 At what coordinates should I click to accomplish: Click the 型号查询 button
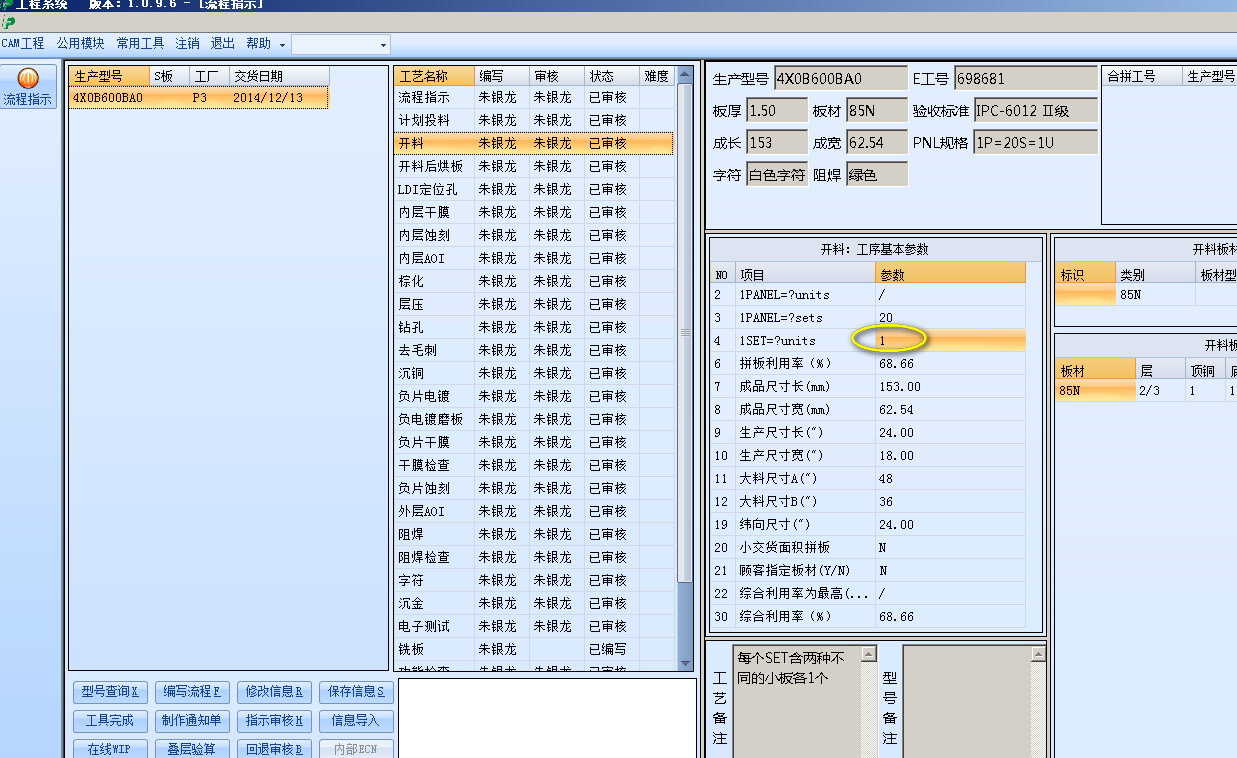click(x=110, y=692)
